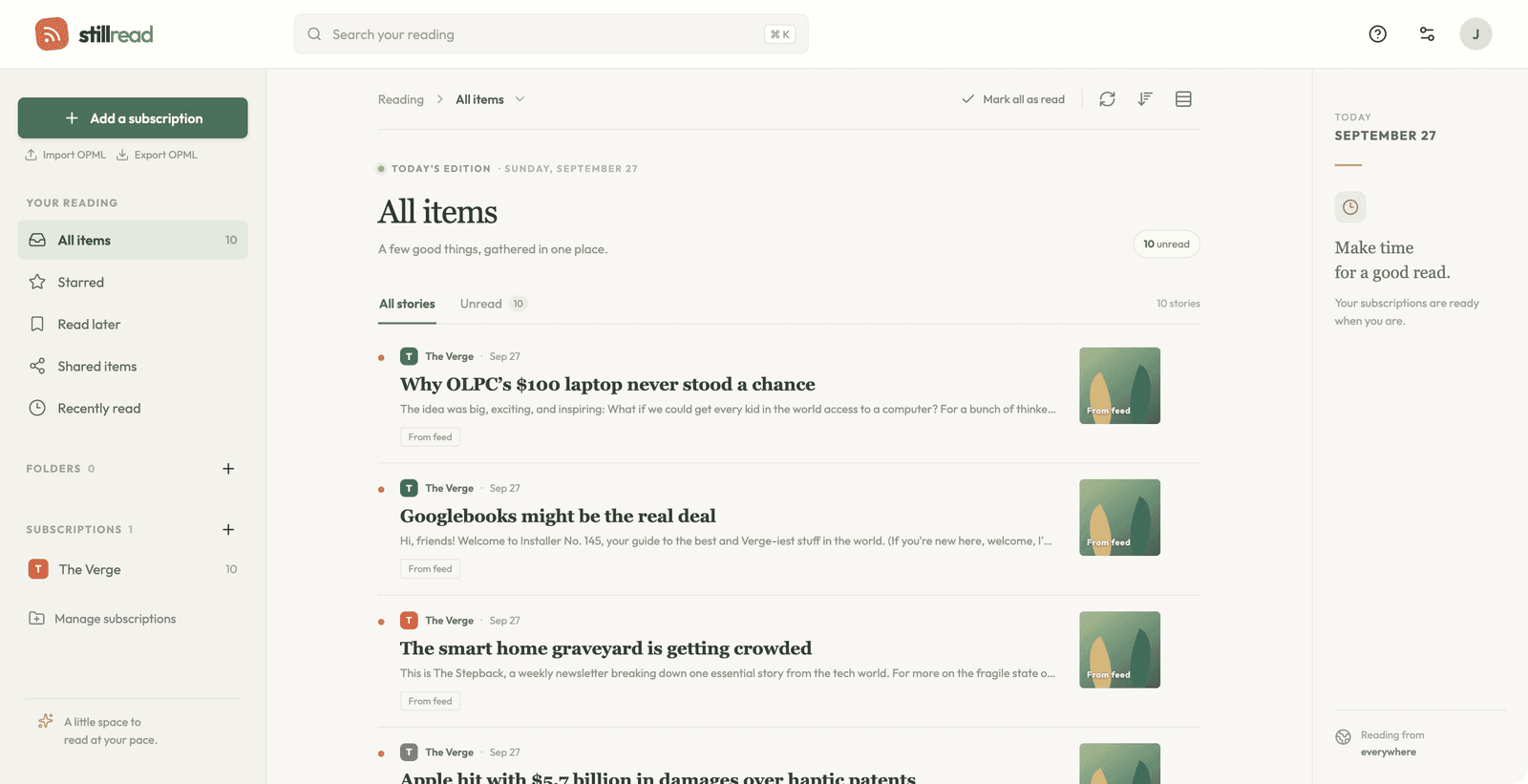
Task: Click Verge source icon on smart home story
Action: point(409,621)
